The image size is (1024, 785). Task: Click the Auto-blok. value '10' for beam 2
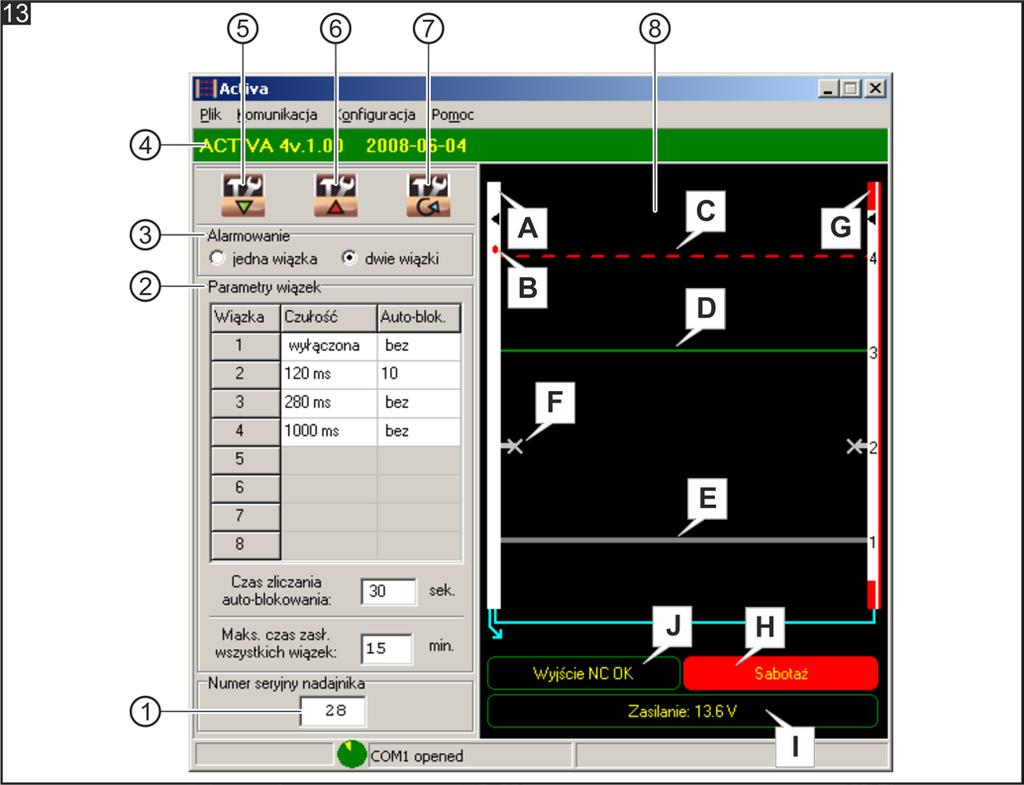tap(419, 374)
